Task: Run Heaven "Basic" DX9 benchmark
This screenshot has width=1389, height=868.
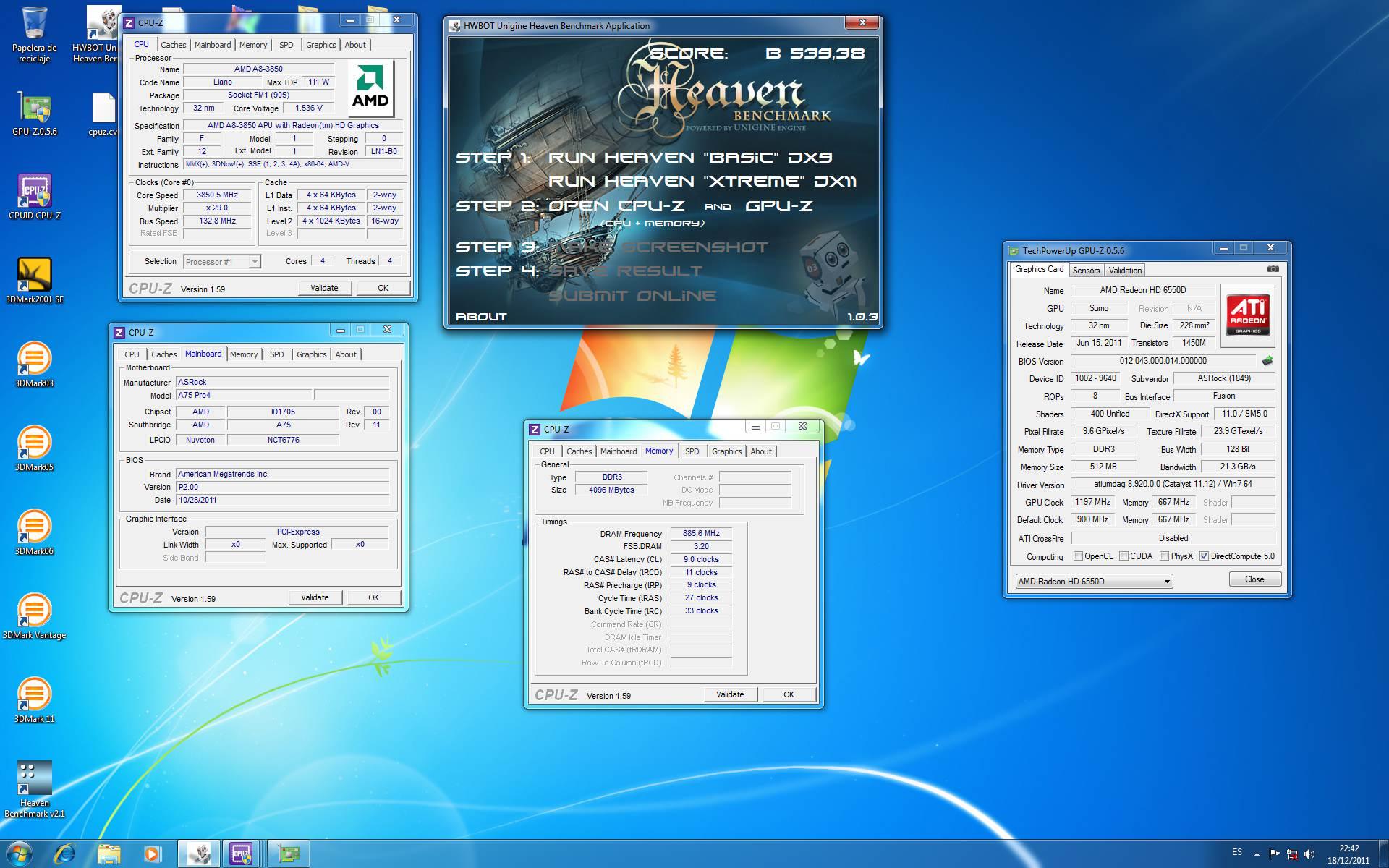Action: [x=690, y=158]
